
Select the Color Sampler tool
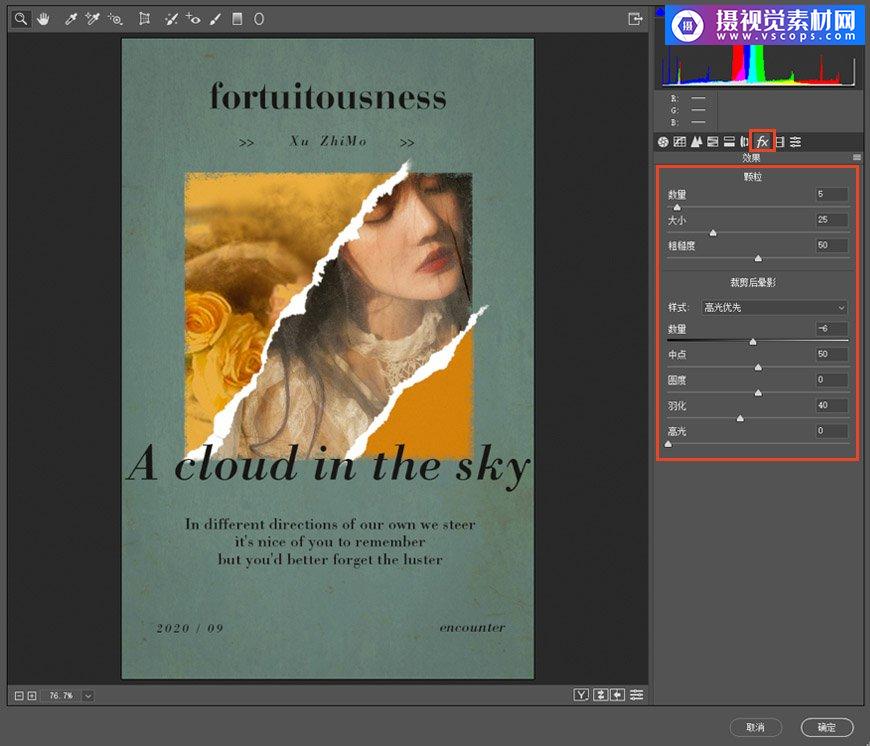92,19
